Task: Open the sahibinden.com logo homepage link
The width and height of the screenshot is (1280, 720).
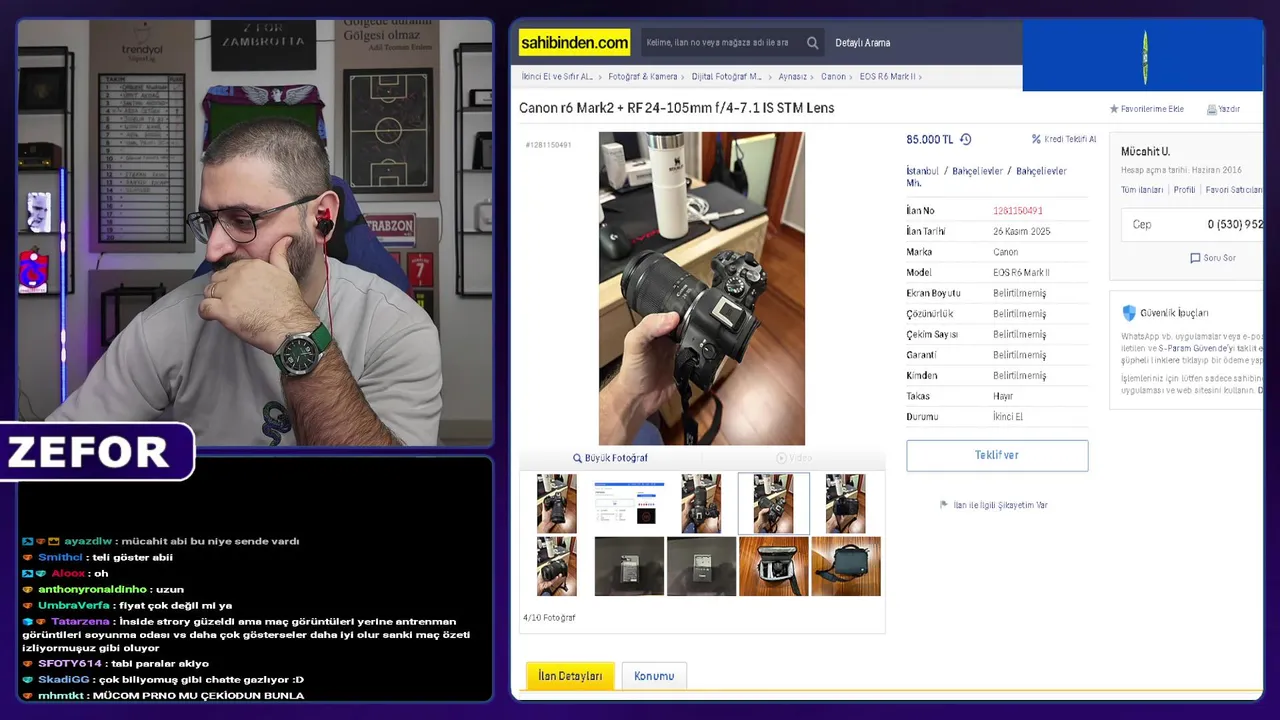Action: point(574,42)
